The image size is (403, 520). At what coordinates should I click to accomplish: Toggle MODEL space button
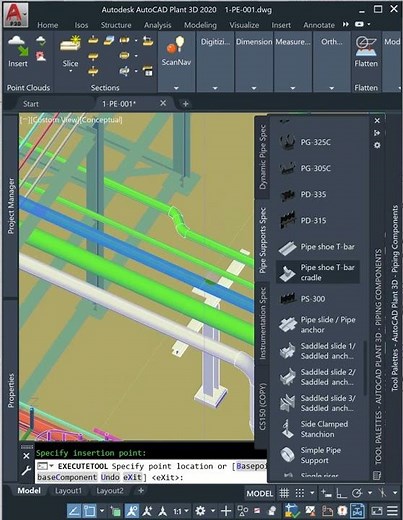tap(260, 493)
